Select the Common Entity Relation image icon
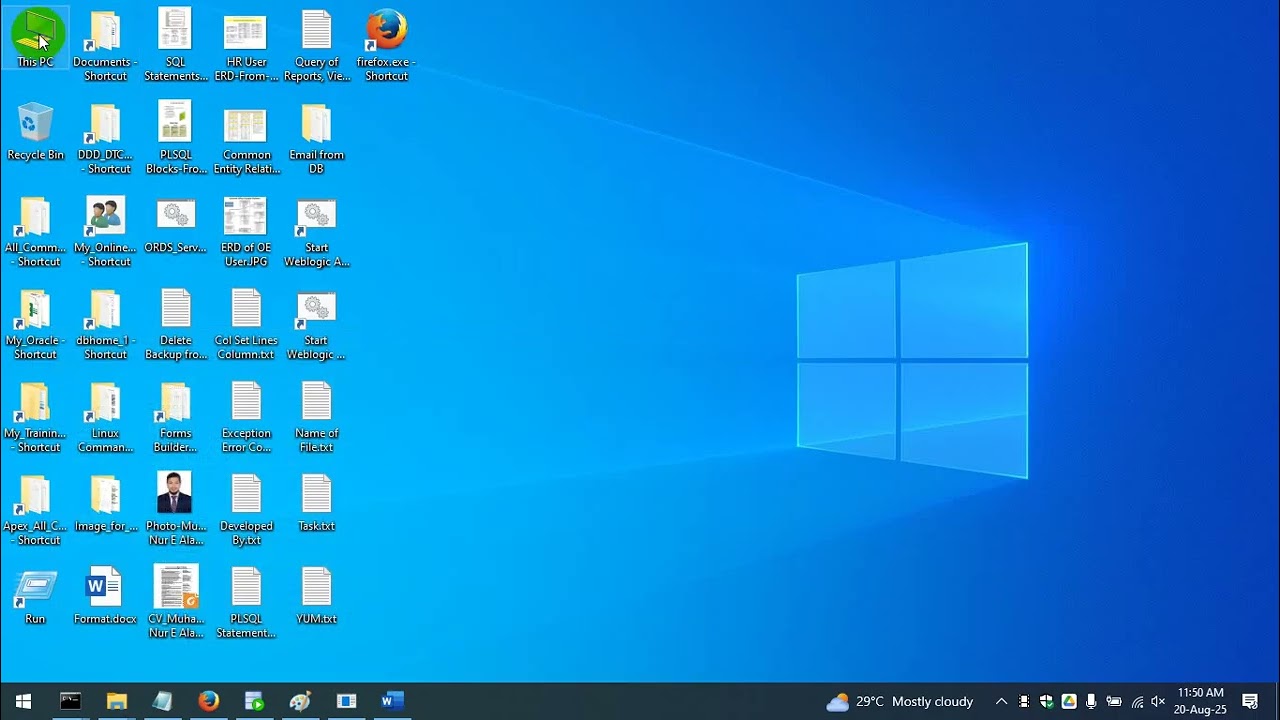The height and width of the screenshot is (720, 1280). pyautogui.click(x=246, y=139)
